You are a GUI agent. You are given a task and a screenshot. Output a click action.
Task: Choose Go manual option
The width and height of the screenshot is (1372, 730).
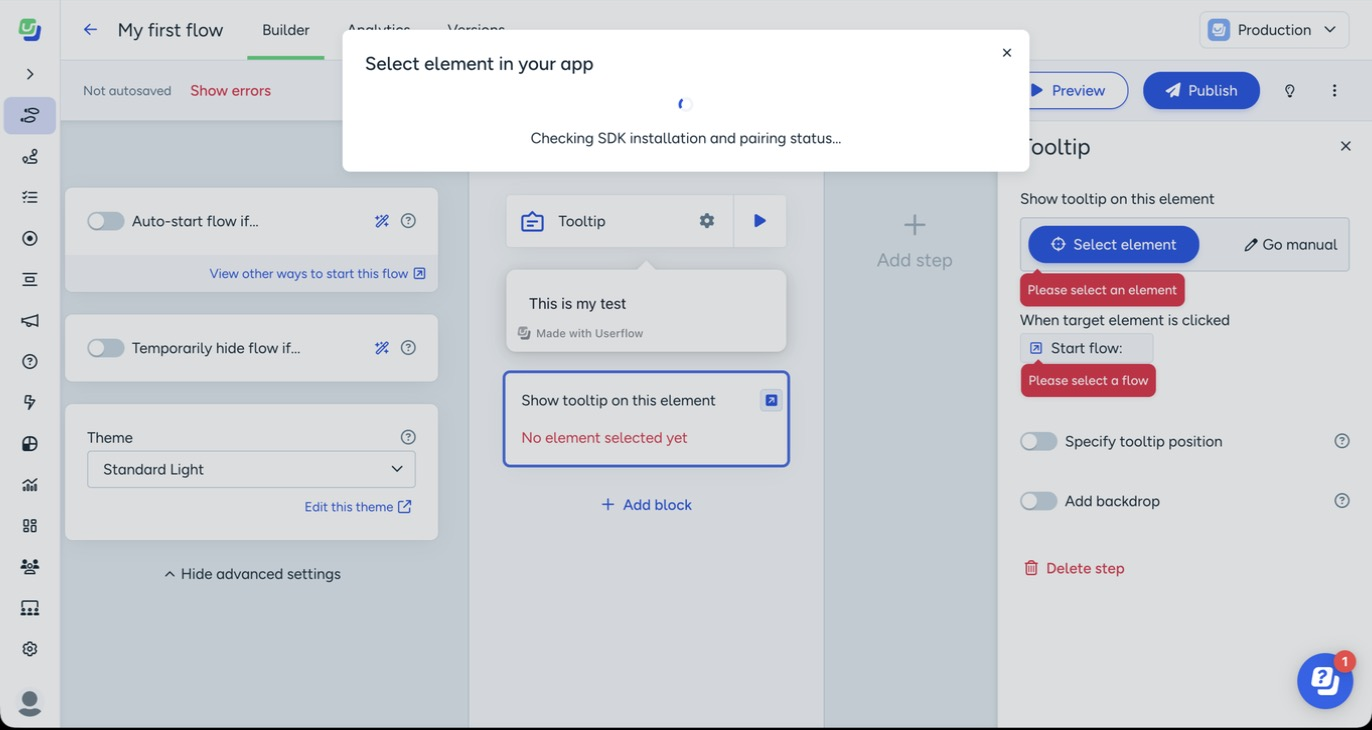coord(1290,244)
